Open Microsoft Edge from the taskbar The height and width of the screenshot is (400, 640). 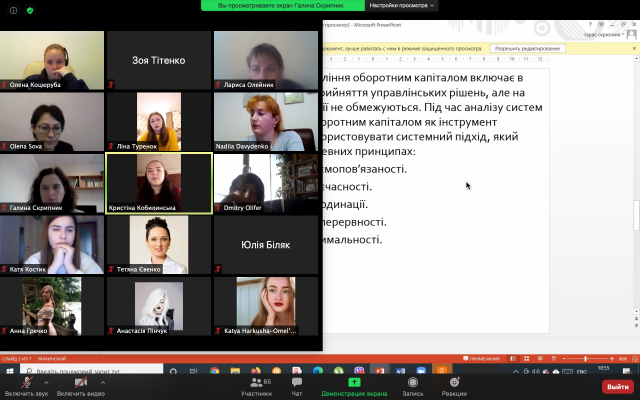click(x=318, y=371)
